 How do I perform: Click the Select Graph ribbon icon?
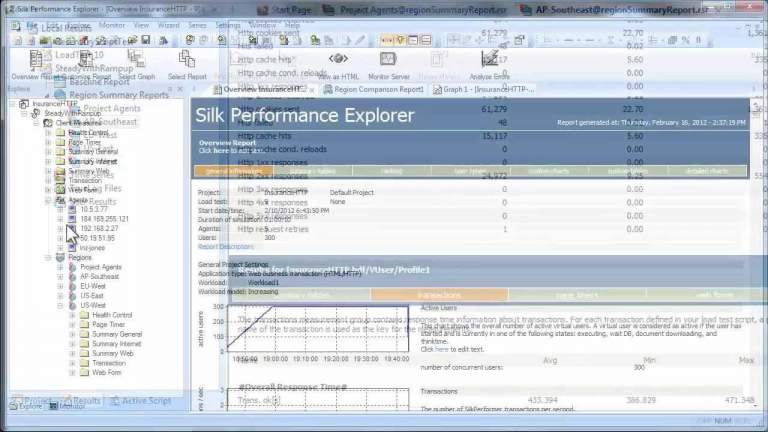click(x=136, y=59)
